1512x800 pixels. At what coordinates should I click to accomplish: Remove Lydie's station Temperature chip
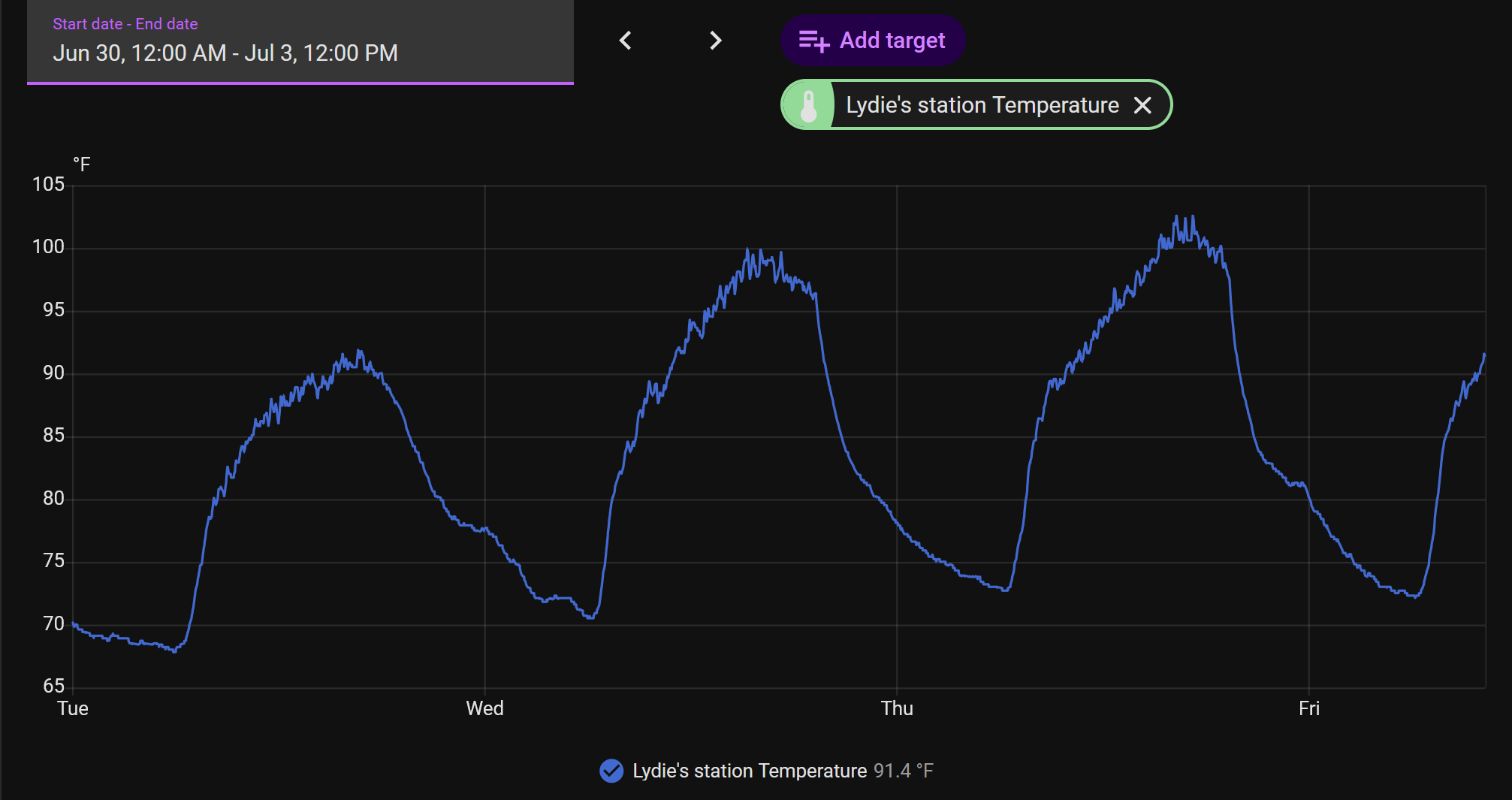click(1142, 105)
